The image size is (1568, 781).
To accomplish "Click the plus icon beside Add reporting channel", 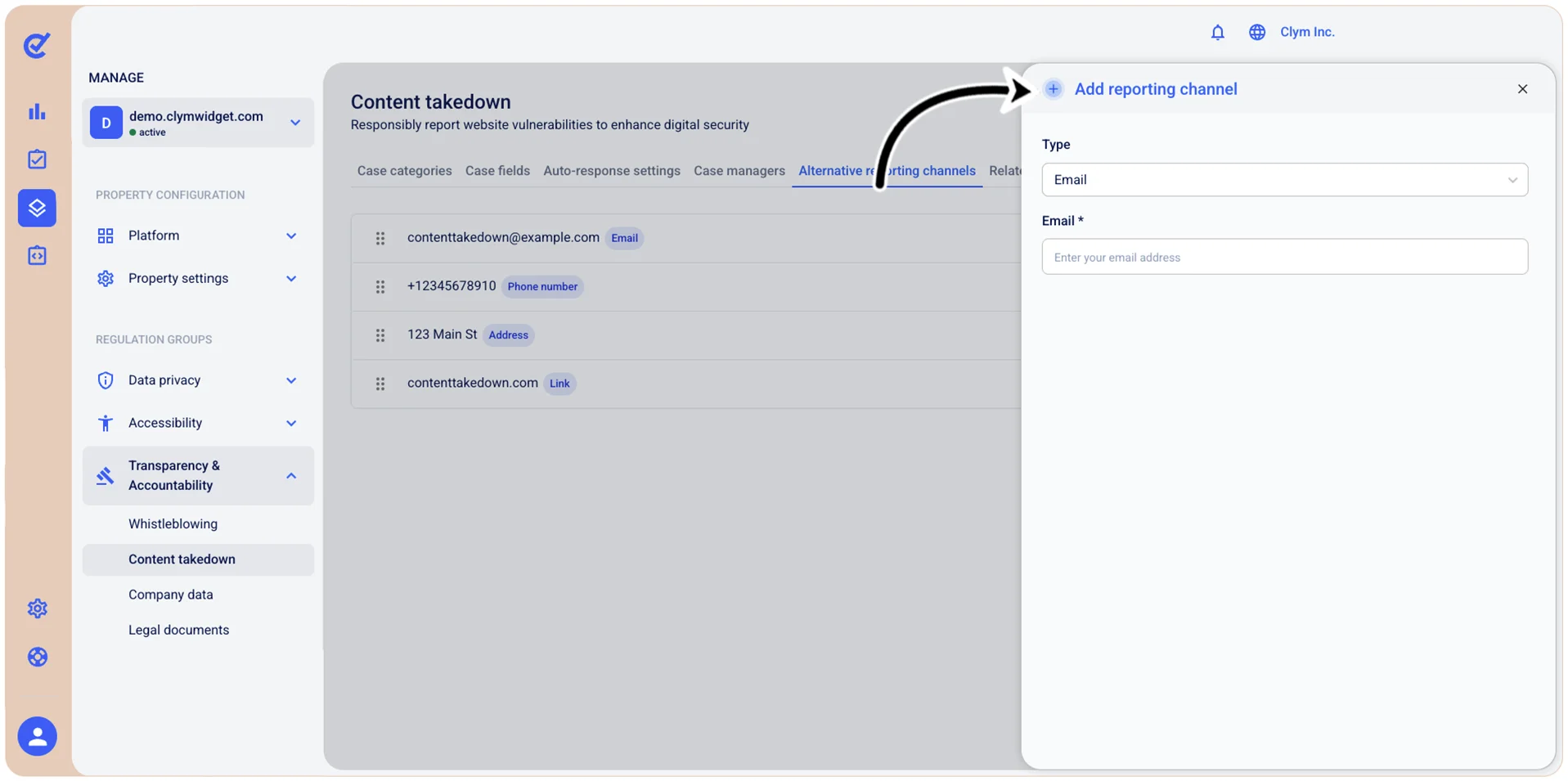I will click(1053, 89).
